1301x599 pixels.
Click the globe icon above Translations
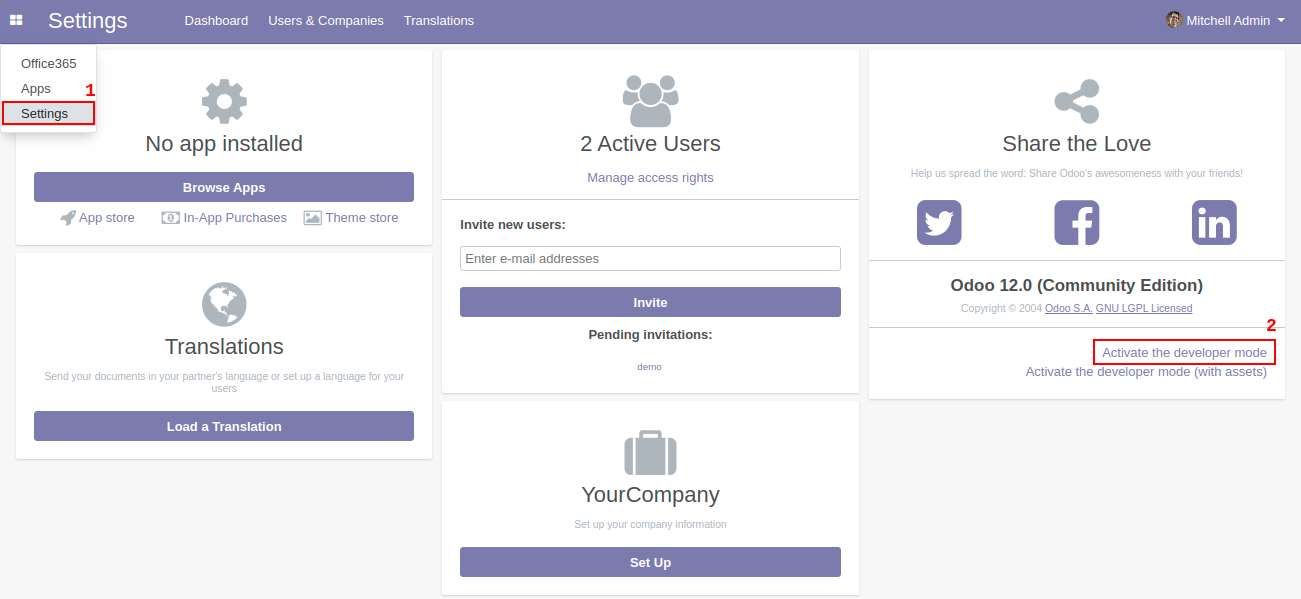click(x=224, y=304)
